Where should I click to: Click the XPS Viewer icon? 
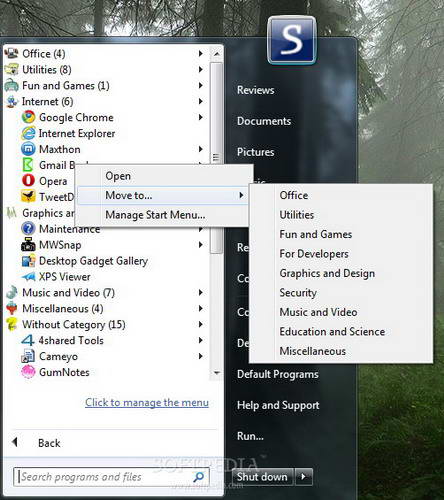28,277
